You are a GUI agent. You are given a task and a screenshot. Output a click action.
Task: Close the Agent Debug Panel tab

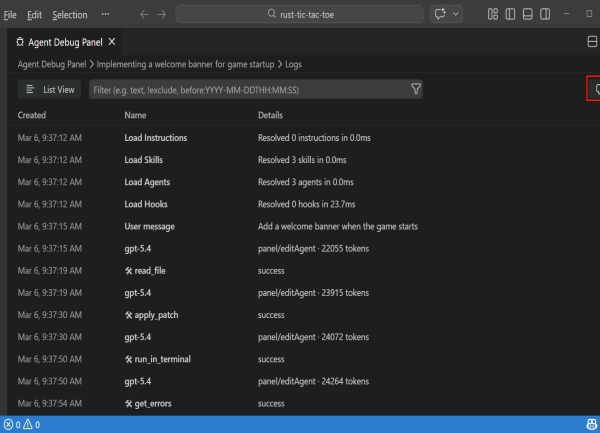[112, 42]
